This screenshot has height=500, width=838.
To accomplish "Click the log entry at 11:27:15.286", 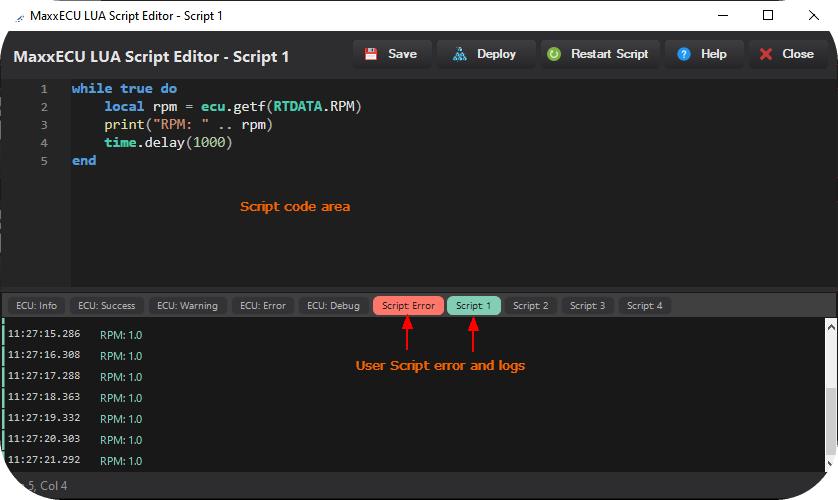I will 75,334.
